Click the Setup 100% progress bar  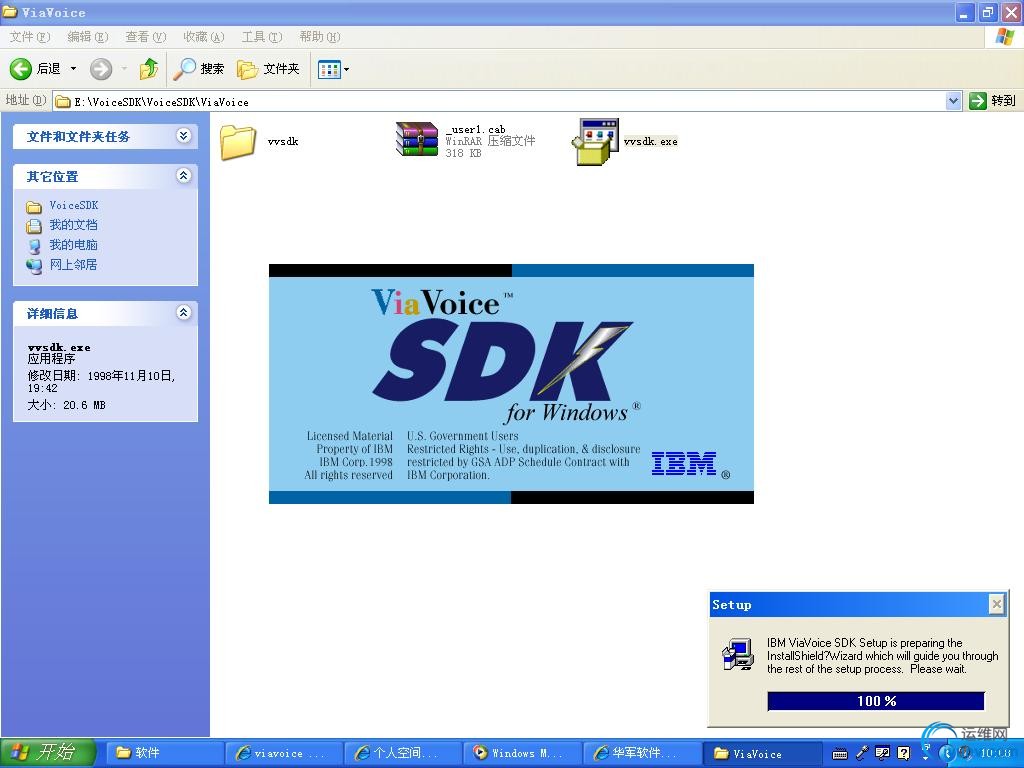click(876, 701)
